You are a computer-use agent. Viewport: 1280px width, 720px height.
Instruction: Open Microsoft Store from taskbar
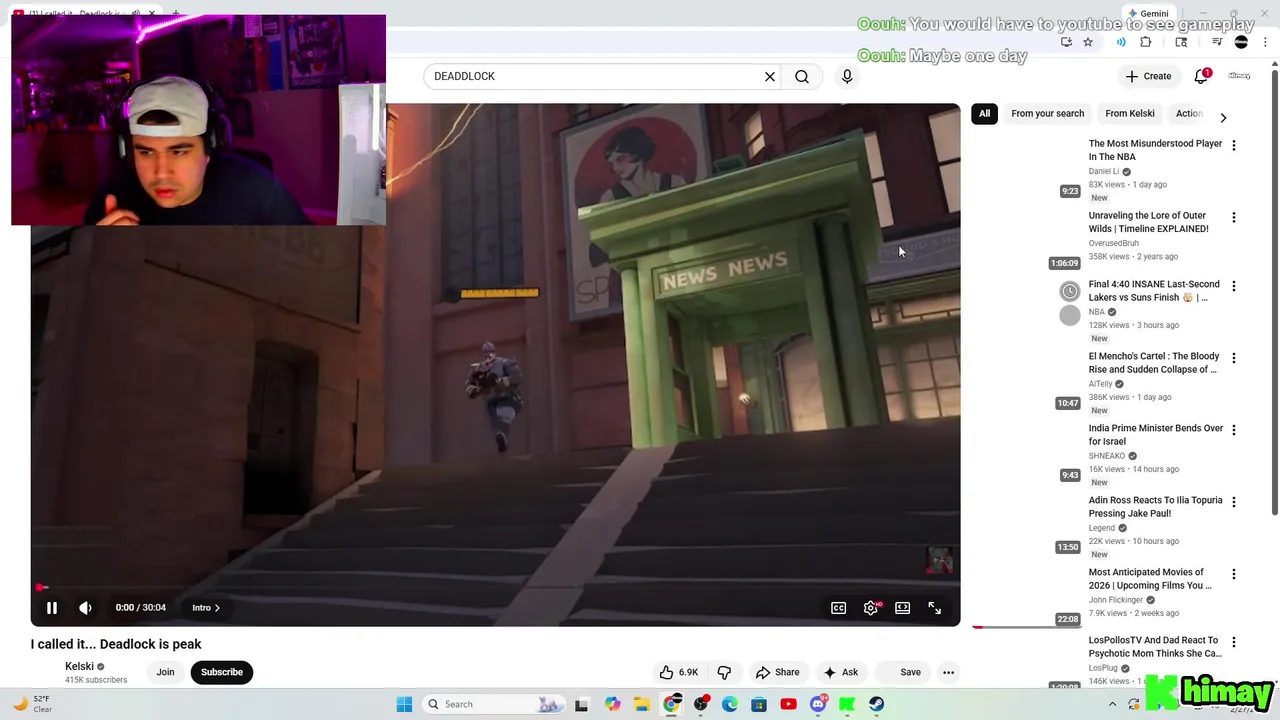(759, 704)
